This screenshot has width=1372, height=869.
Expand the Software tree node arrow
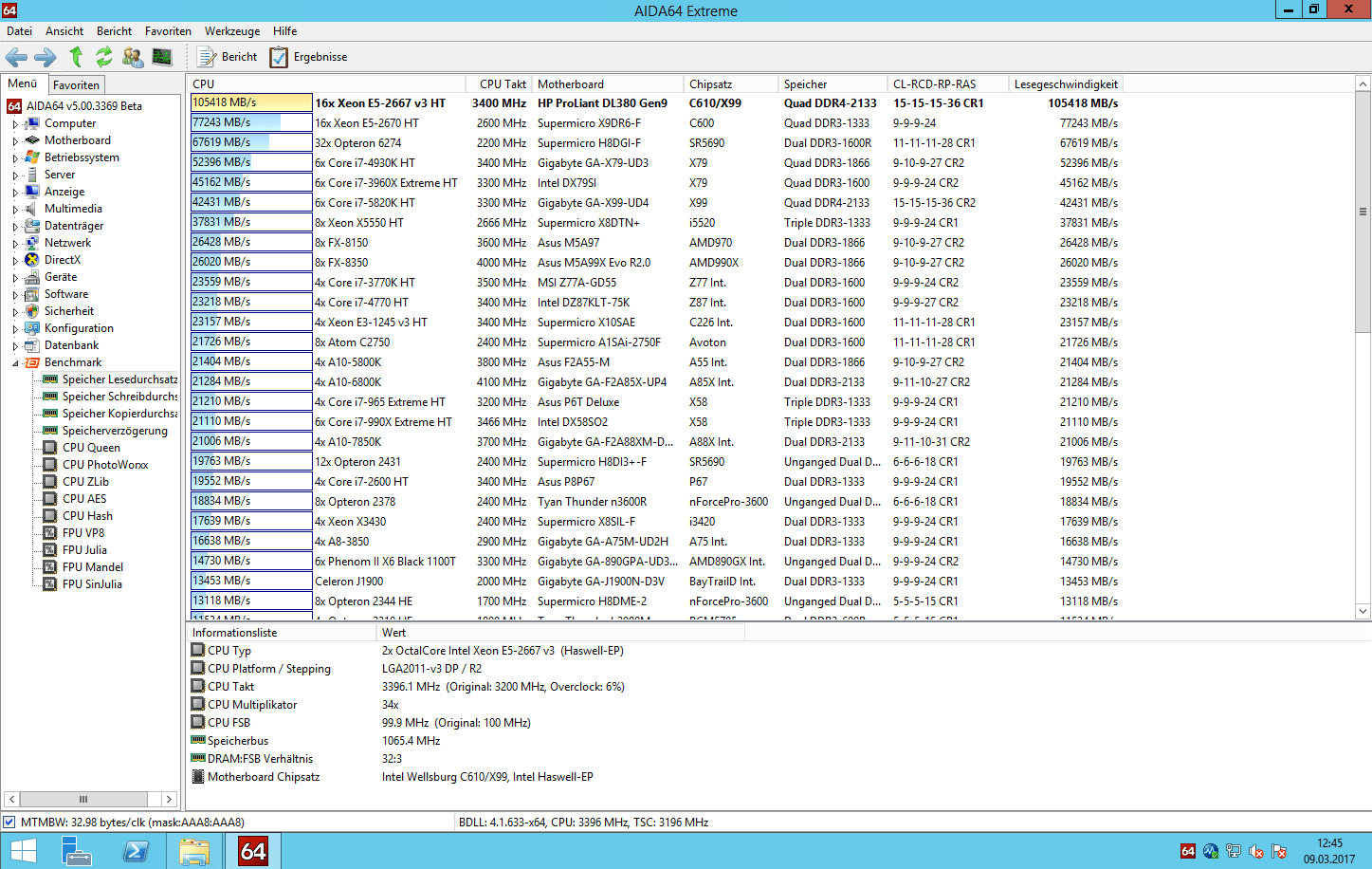pyautogui.click(x=15, y=295)
